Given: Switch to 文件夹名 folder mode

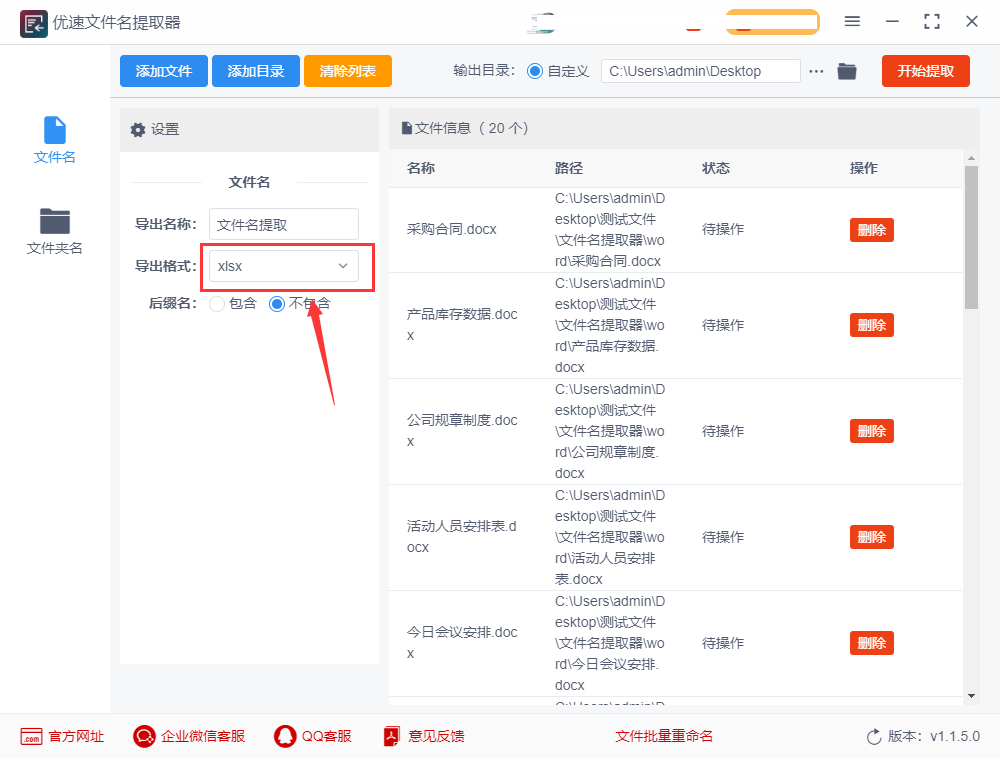Looking at the screenshot, I should tap(55, 231).
